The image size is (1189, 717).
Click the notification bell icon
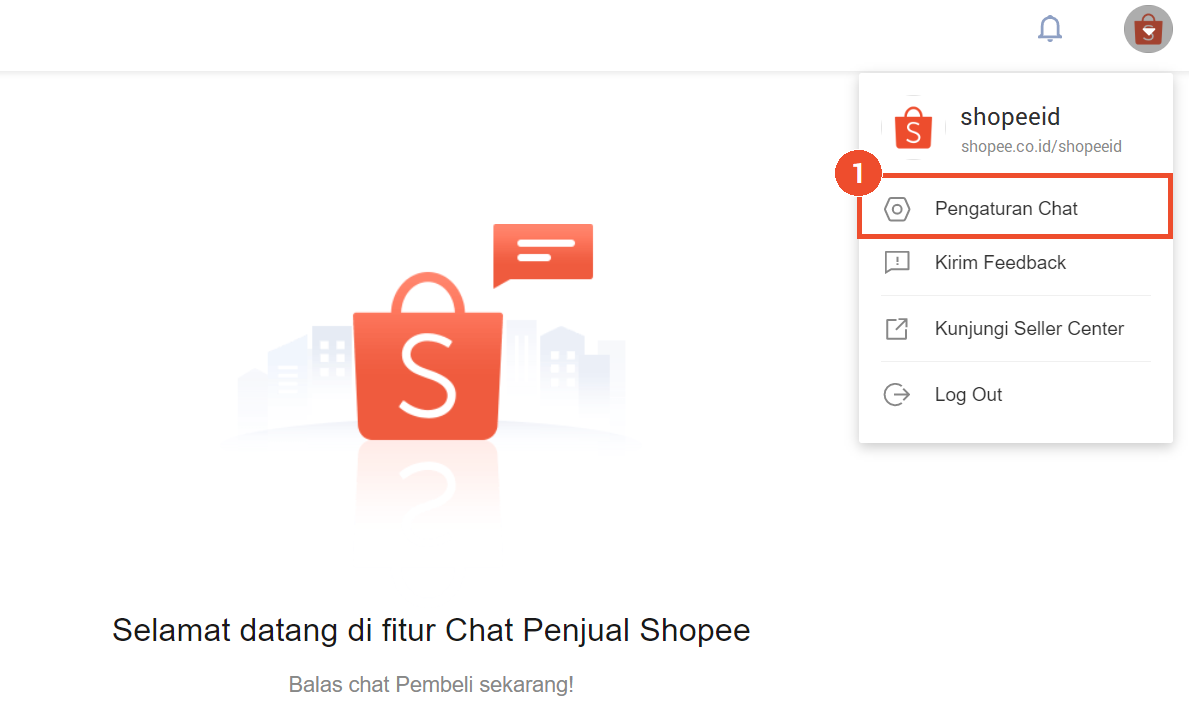coord(1049,29)
